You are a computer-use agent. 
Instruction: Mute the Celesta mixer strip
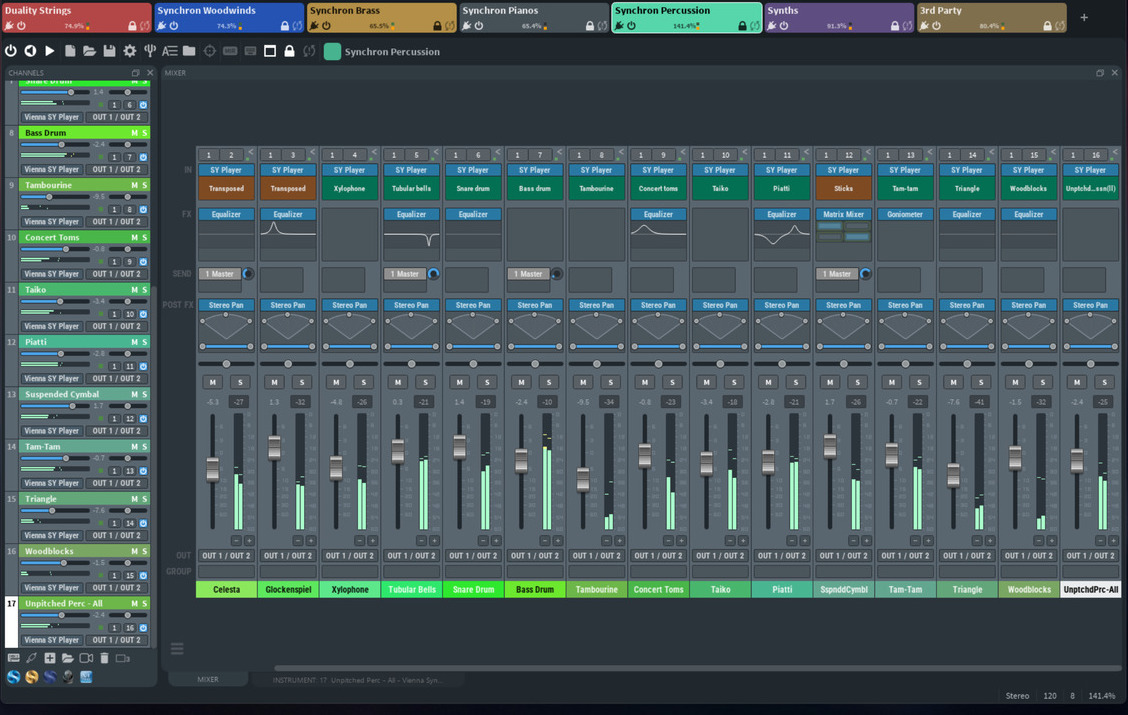click(212, 382)
